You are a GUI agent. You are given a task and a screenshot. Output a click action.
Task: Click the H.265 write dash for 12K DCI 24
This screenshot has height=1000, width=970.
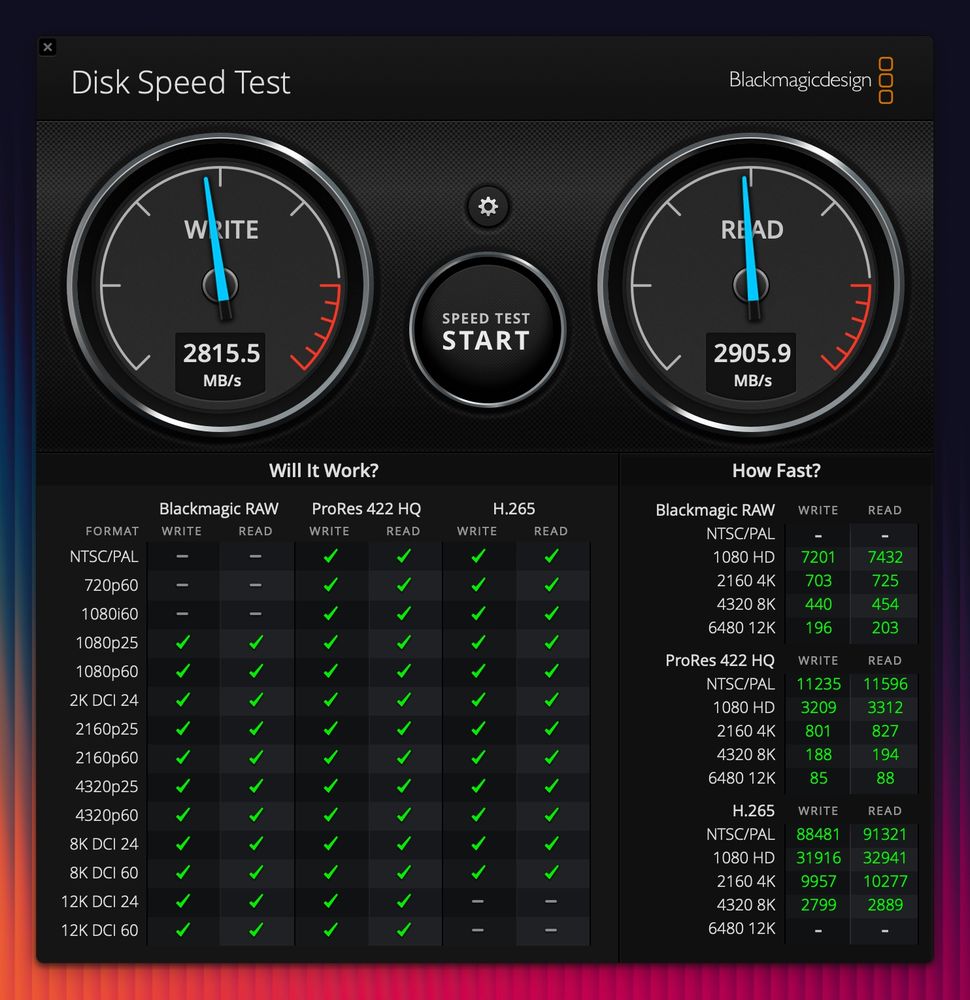coord(478,901)
